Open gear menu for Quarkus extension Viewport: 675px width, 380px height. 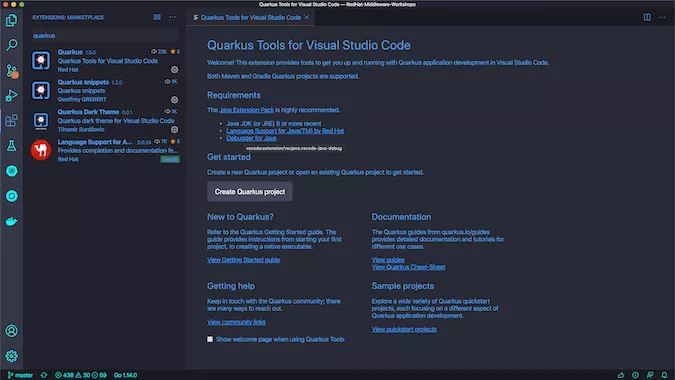[174, 70]
